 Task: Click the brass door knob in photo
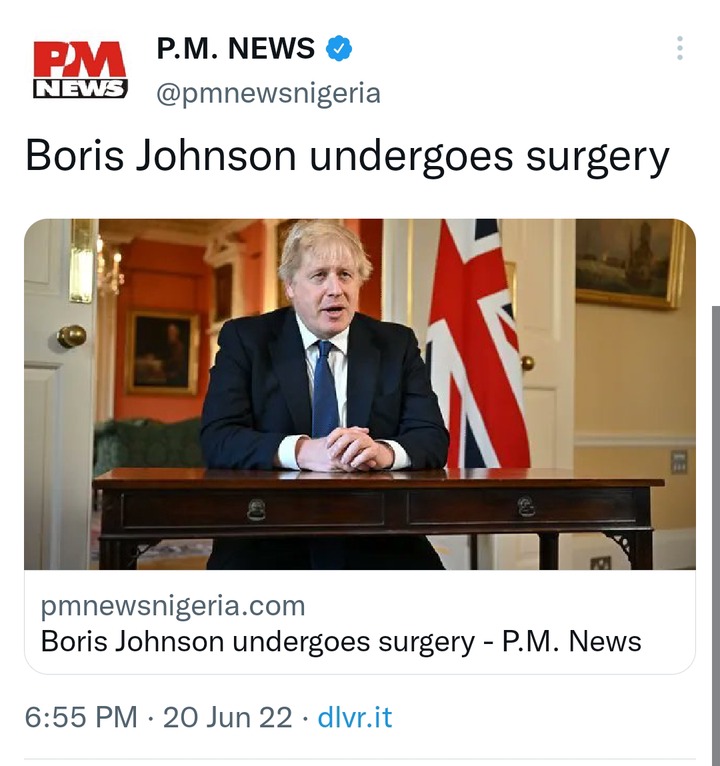tap(72, 336)
